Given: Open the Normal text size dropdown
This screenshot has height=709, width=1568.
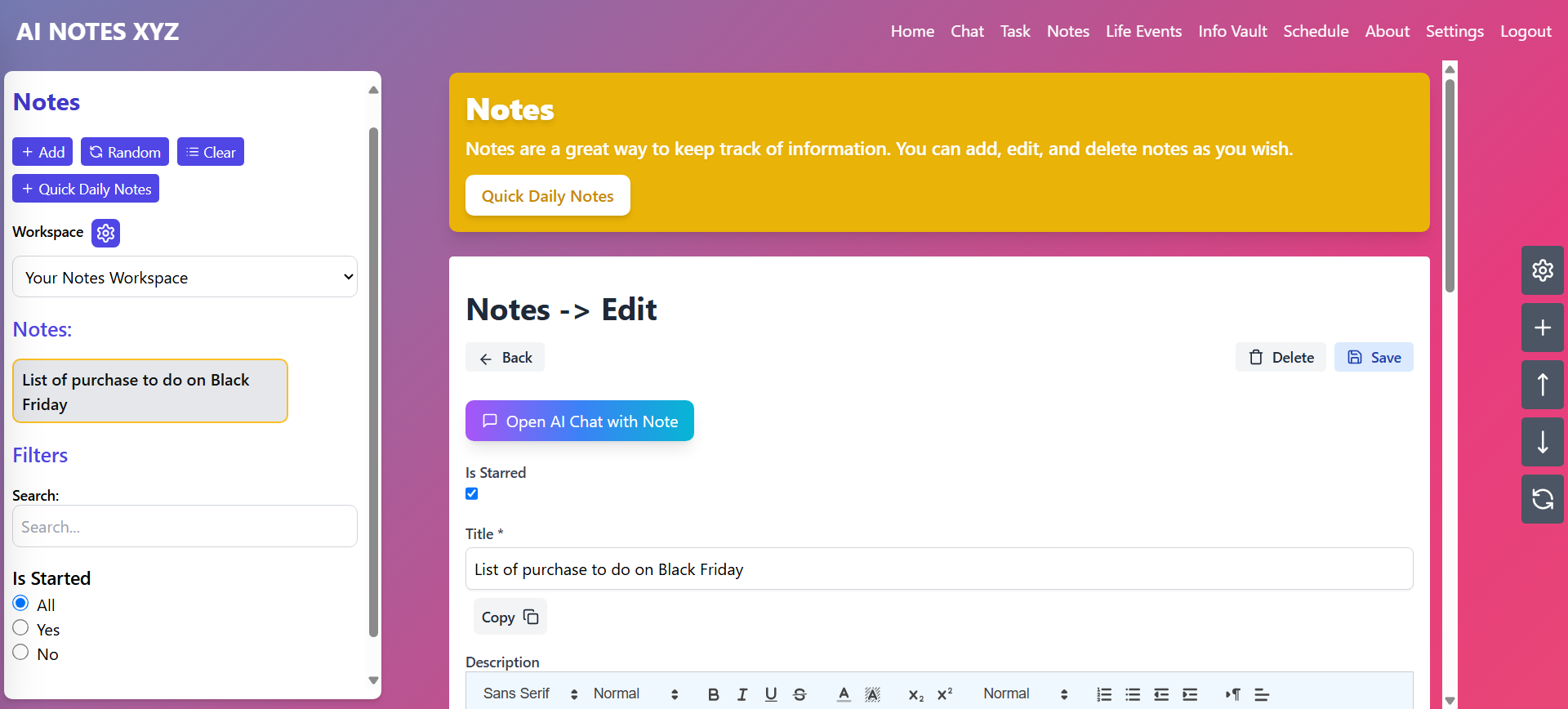Looking at the screenshot, I should [x=635, y=693].
